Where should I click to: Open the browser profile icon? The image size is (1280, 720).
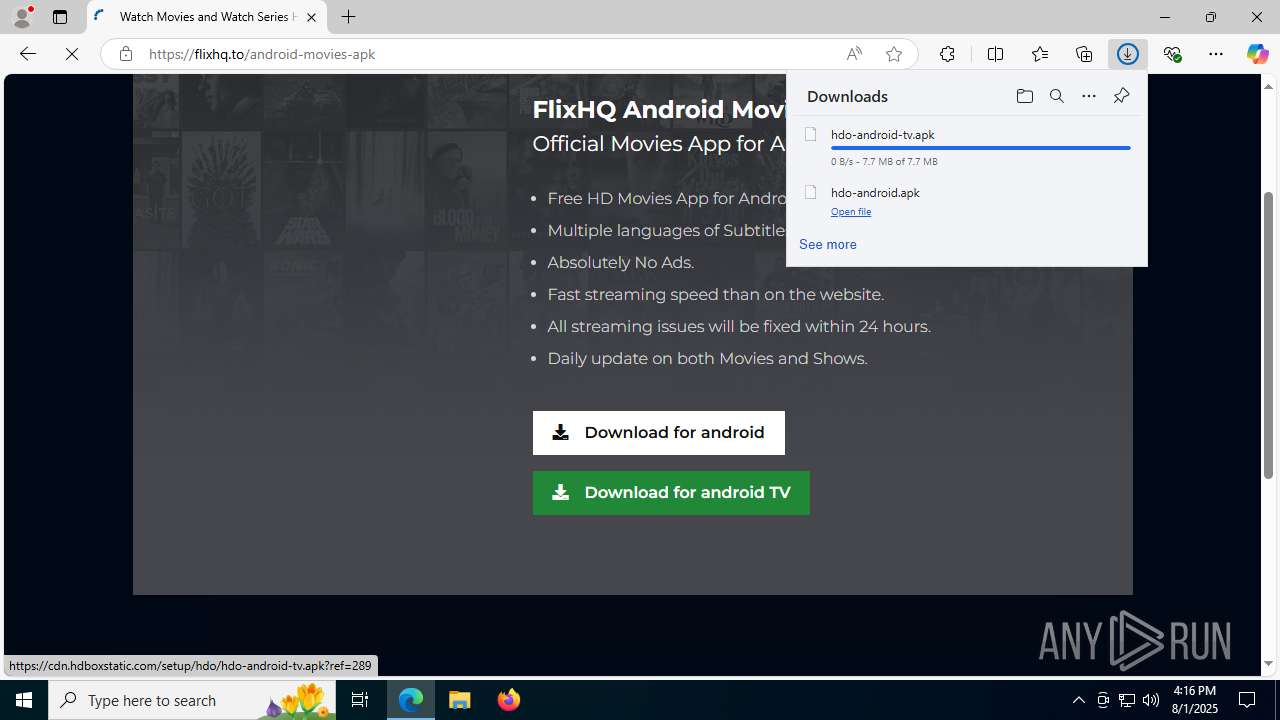coord(22,17)
